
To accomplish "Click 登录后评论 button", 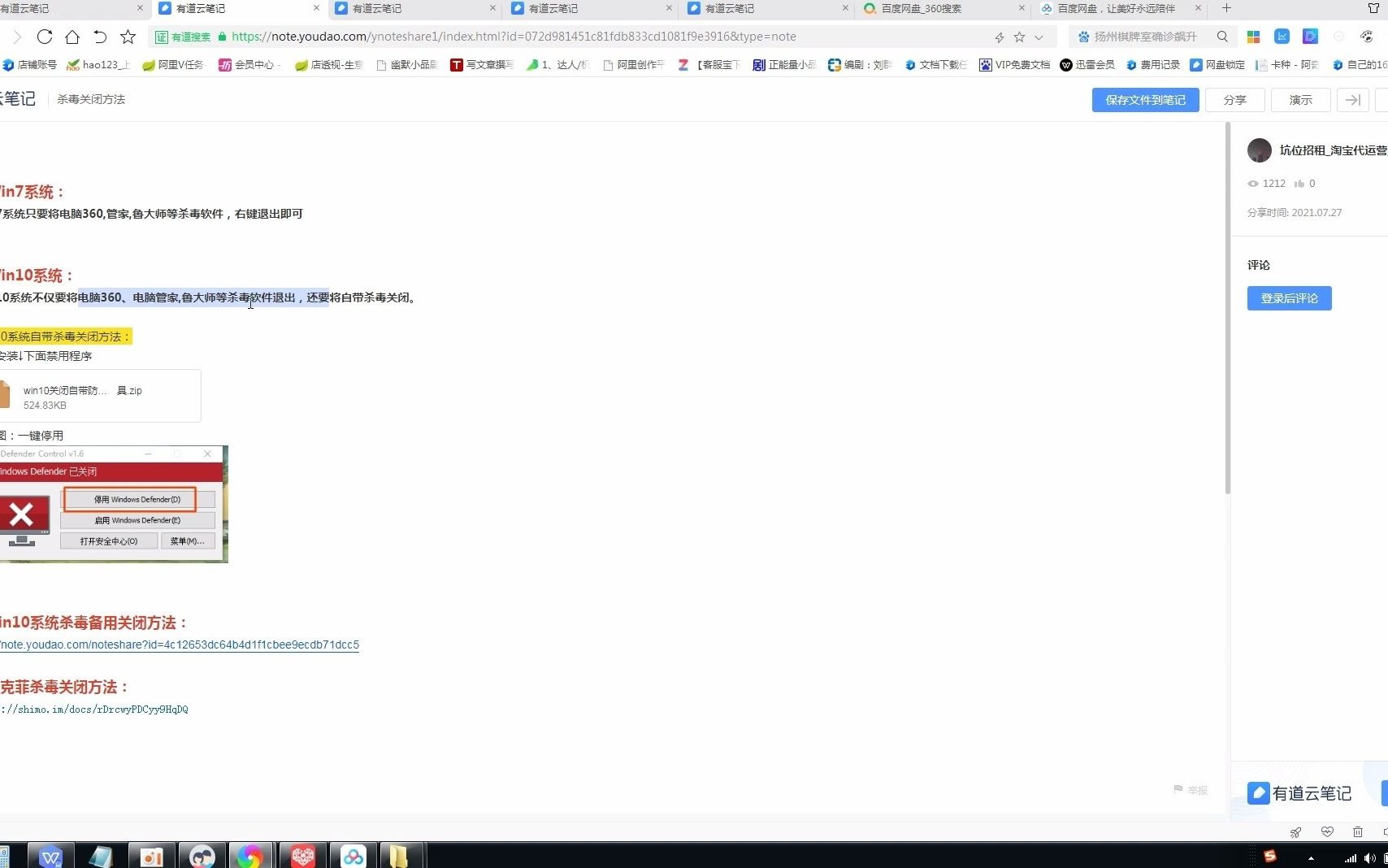I will tap(1289, 298).
